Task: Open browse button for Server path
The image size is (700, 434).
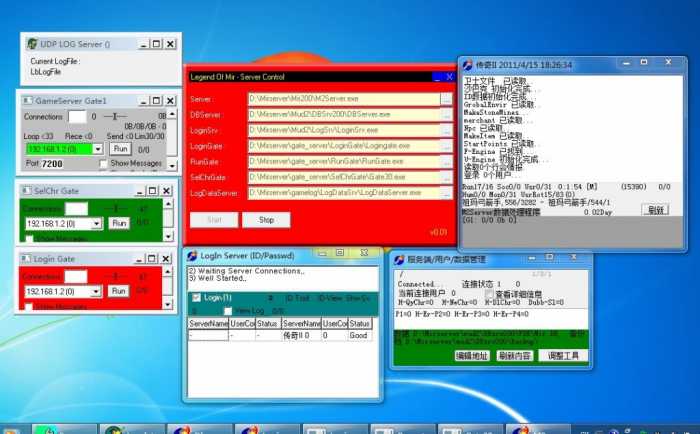Action: [x=446, y=99]
